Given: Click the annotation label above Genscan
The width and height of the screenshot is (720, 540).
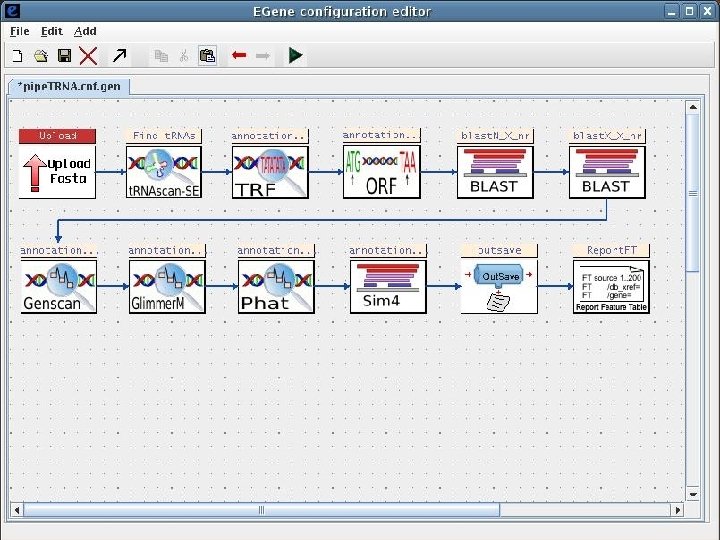Looking at the screenshot, I should click(x=59, y=251).
